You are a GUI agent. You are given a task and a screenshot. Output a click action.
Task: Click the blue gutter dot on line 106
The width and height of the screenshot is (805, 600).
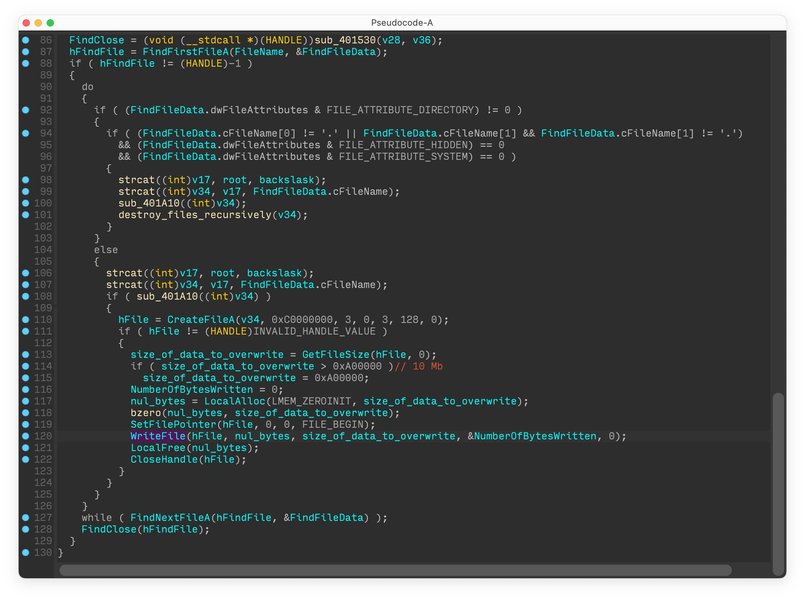pos(25,273)
